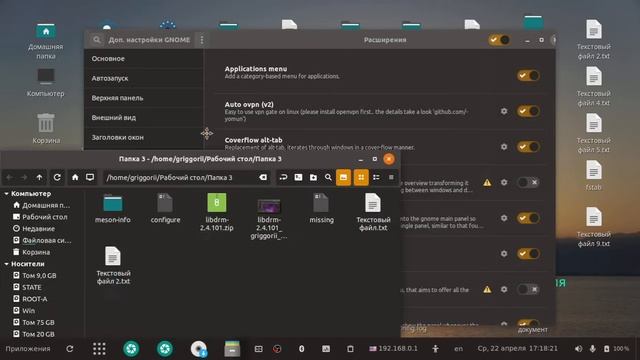The width and height of the screenshot is (640, 360).
Task: Toggle the extension switch for the main-panel extension row
Action: coord(528,218)
